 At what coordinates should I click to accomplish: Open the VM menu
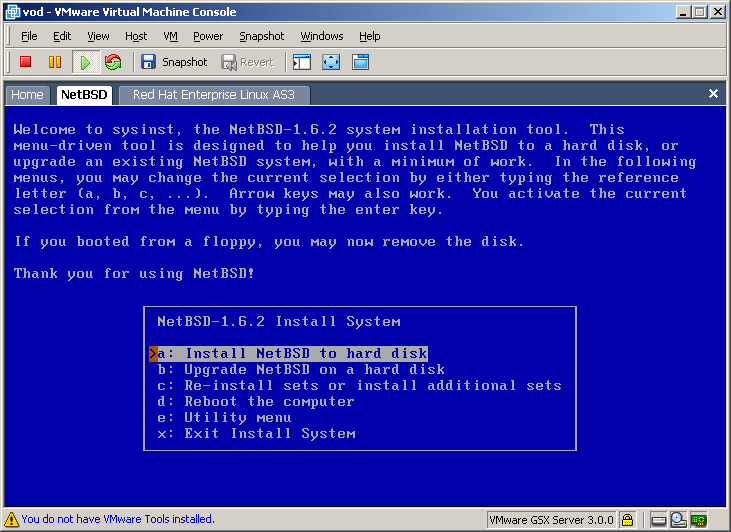click(x=170, y=36)
